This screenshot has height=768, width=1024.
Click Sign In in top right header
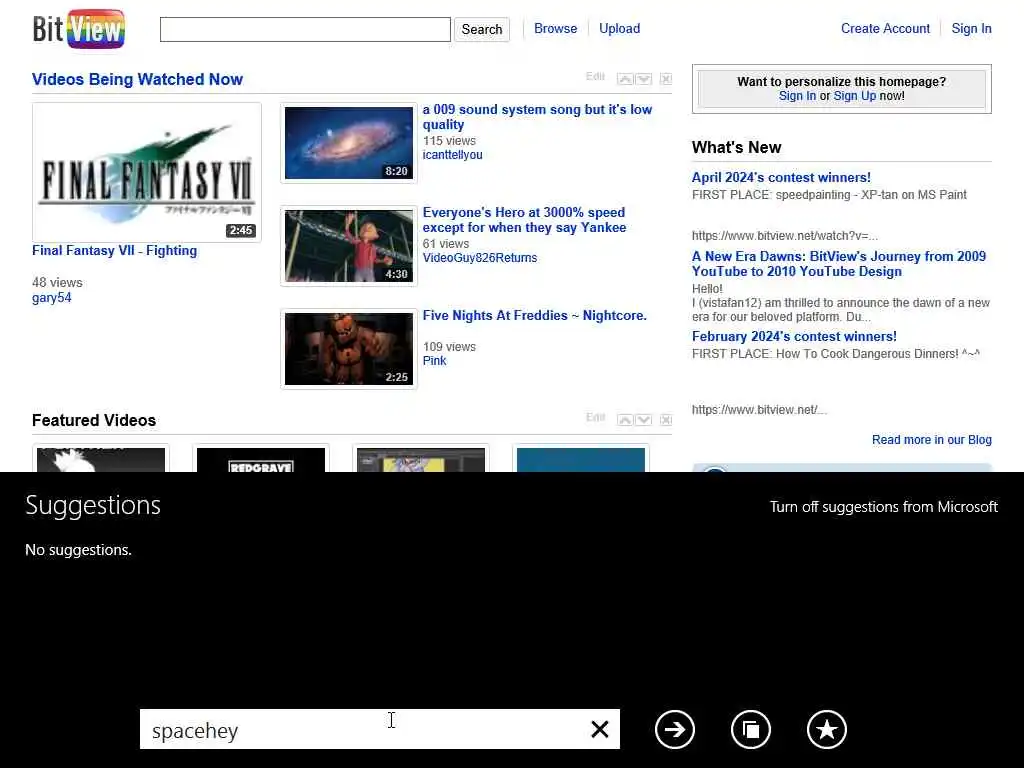[x=971, y=29]
